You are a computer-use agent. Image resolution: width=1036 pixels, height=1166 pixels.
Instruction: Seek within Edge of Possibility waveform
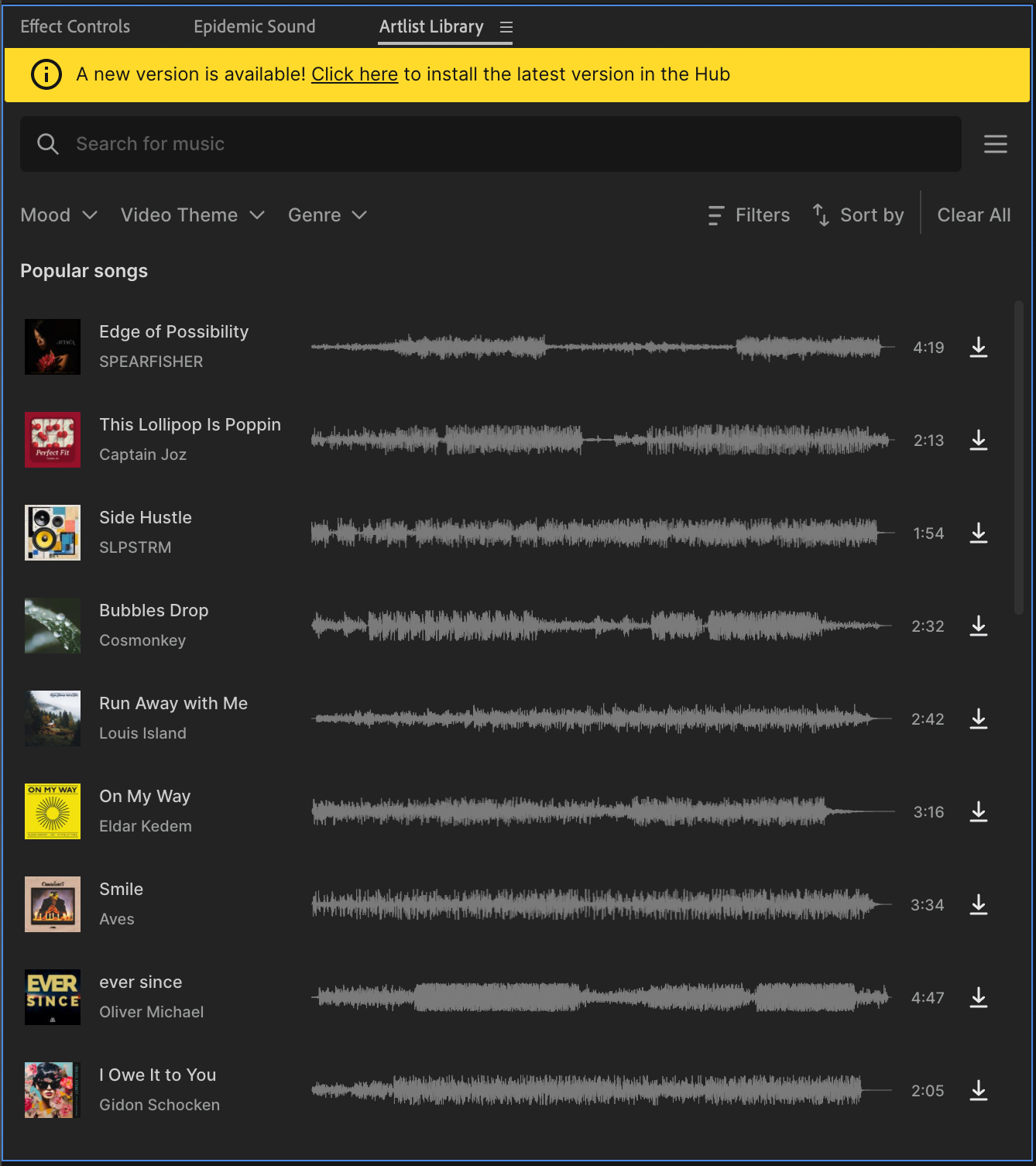coord(603,347)
